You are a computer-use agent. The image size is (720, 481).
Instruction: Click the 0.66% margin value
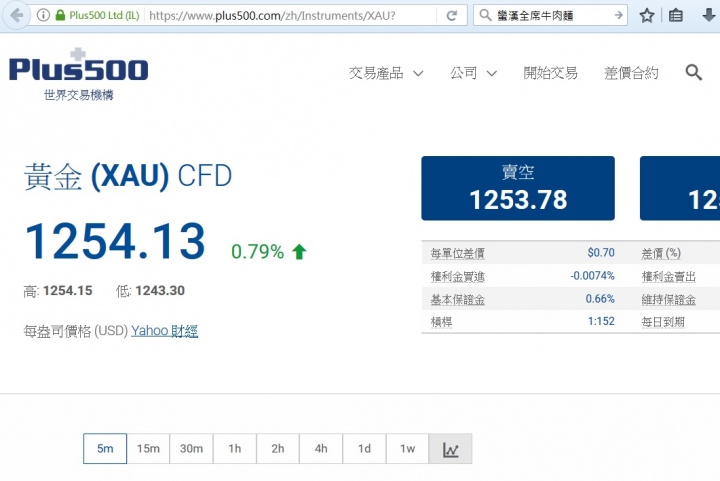pos(600,299)
